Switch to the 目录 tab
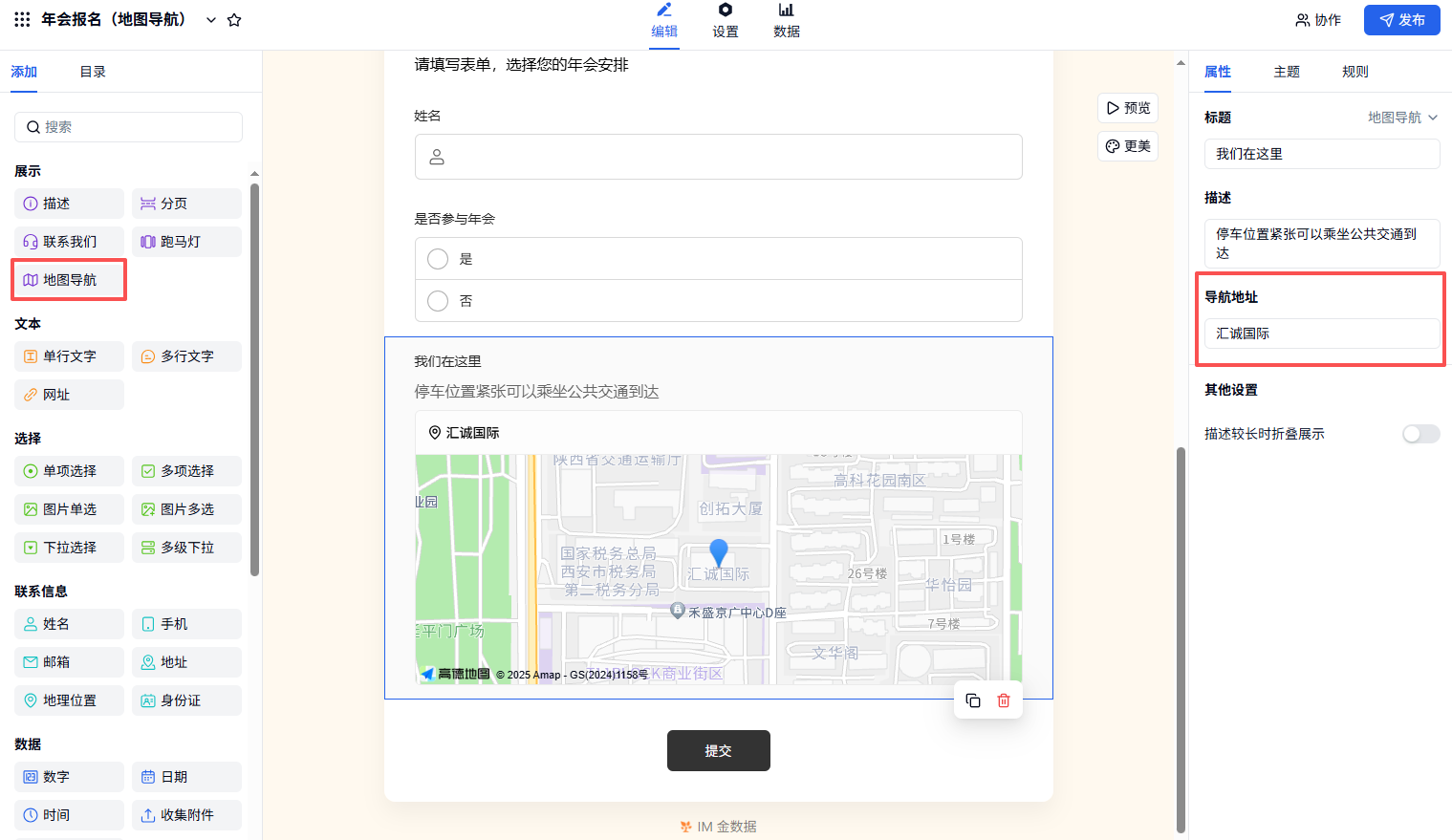 click(93, 72)
